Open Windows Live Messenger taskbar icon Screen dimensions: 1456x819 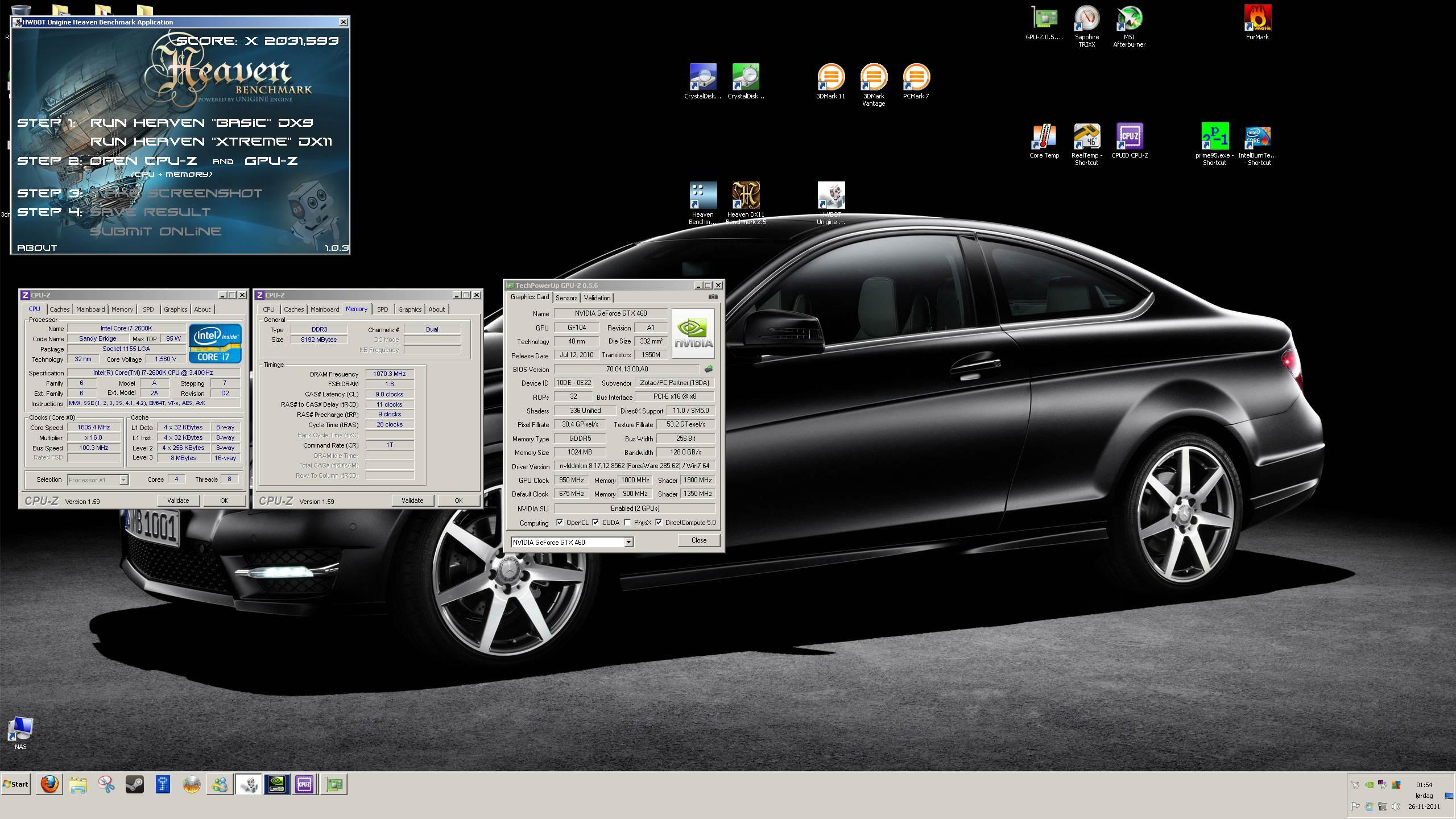[x=220, y=785]
